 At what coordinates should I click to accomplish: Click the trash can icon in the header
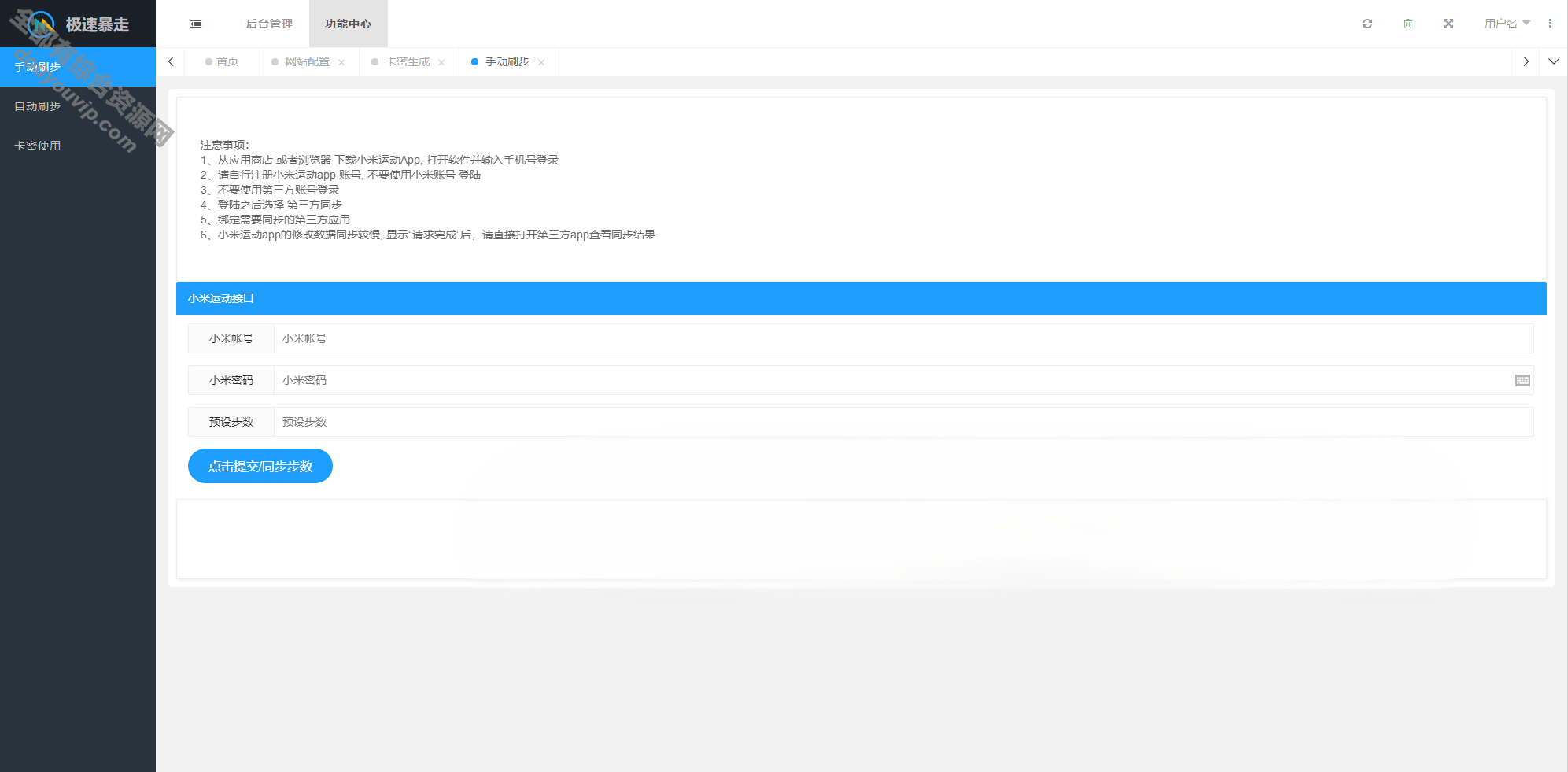(1408, 24)
